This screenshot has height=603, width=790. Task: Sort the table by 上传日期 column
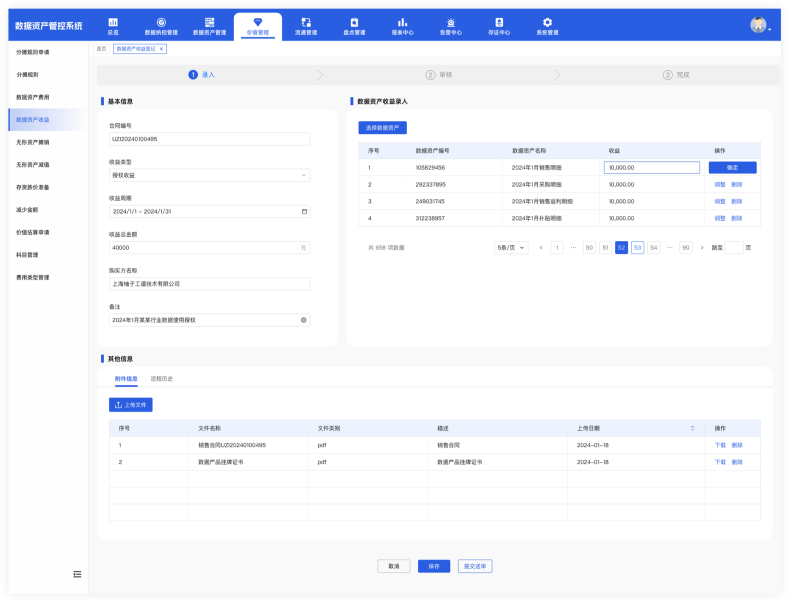click(x=692, y=428)
